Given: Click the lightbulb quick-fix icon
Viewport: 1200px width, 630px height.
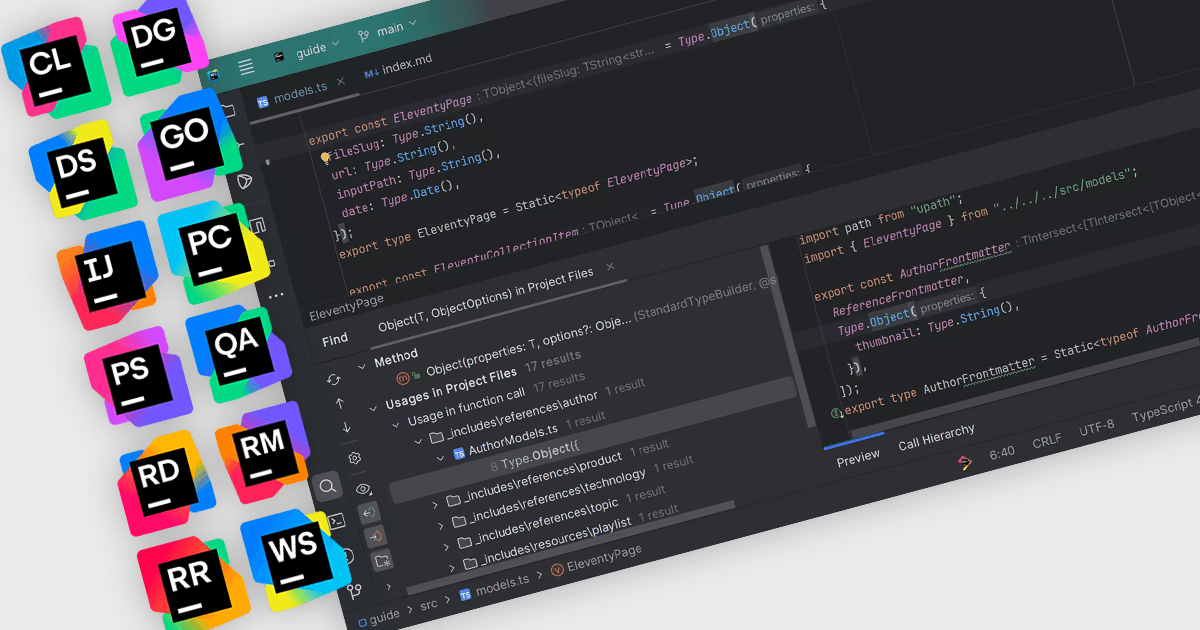Looking at the screenshot, I should click(325, 157).
